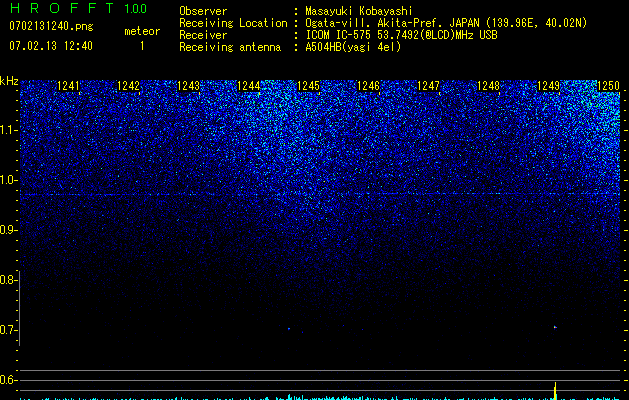
Task: Click the 0.9 kHz axis label
Action: [x=8, y=230]
